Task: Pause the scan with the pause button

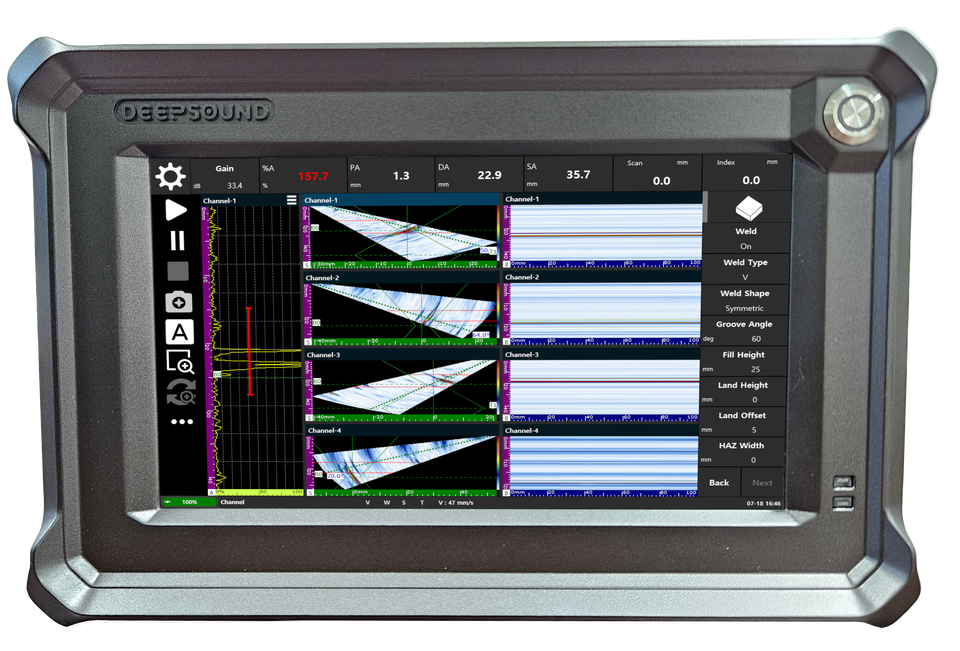Action: point(178,240)
